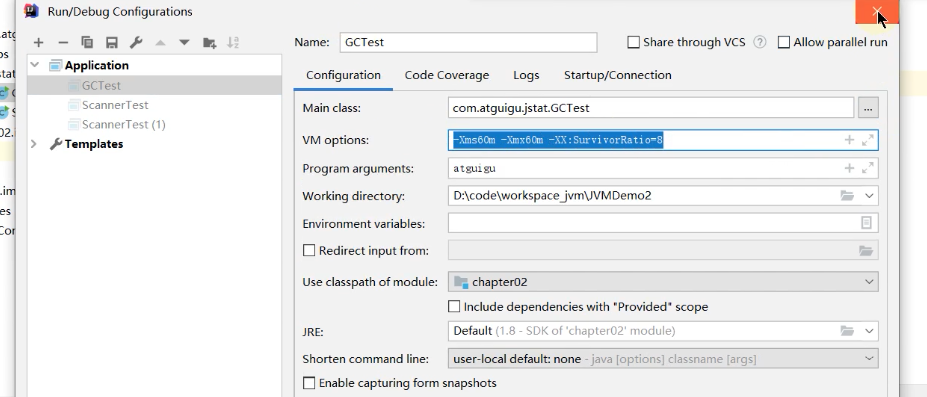Add a new configuration with plus icon
927x397 pixels.
tap(38, 43)
